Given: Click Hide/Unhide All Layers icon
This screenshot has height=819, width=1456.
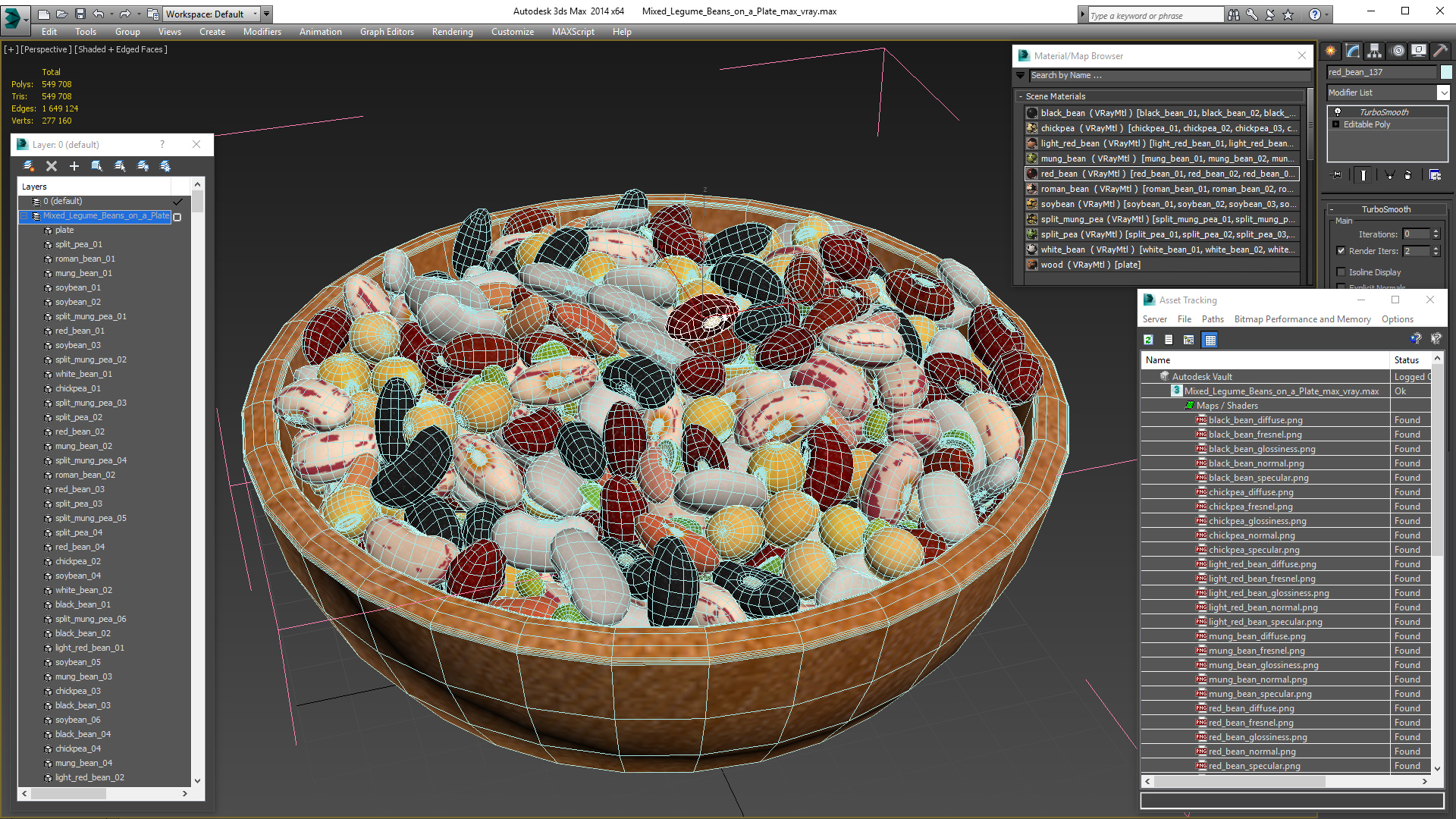Looking at the screenshot, I should pyautogui.click(x=143, y=166).
